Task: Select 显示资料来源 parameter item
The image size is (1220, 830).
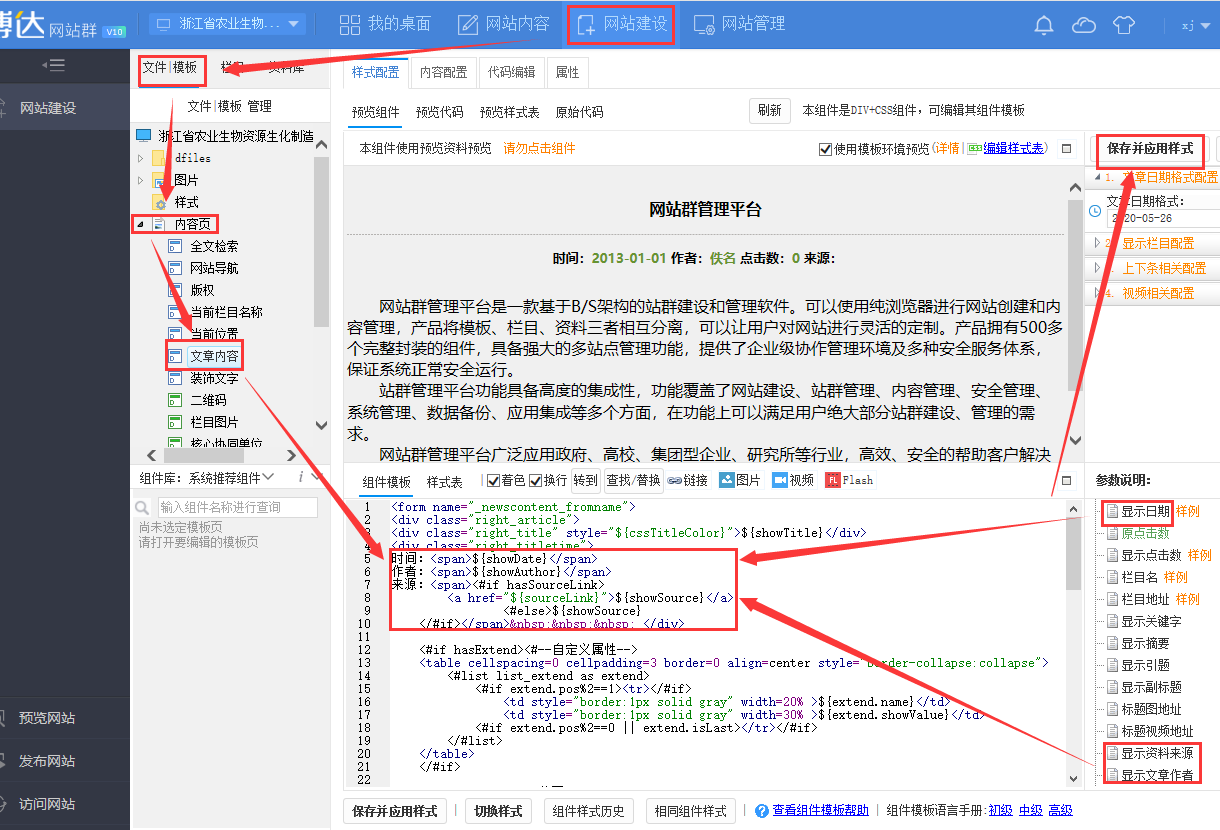Action: [x=1156, y=753]
